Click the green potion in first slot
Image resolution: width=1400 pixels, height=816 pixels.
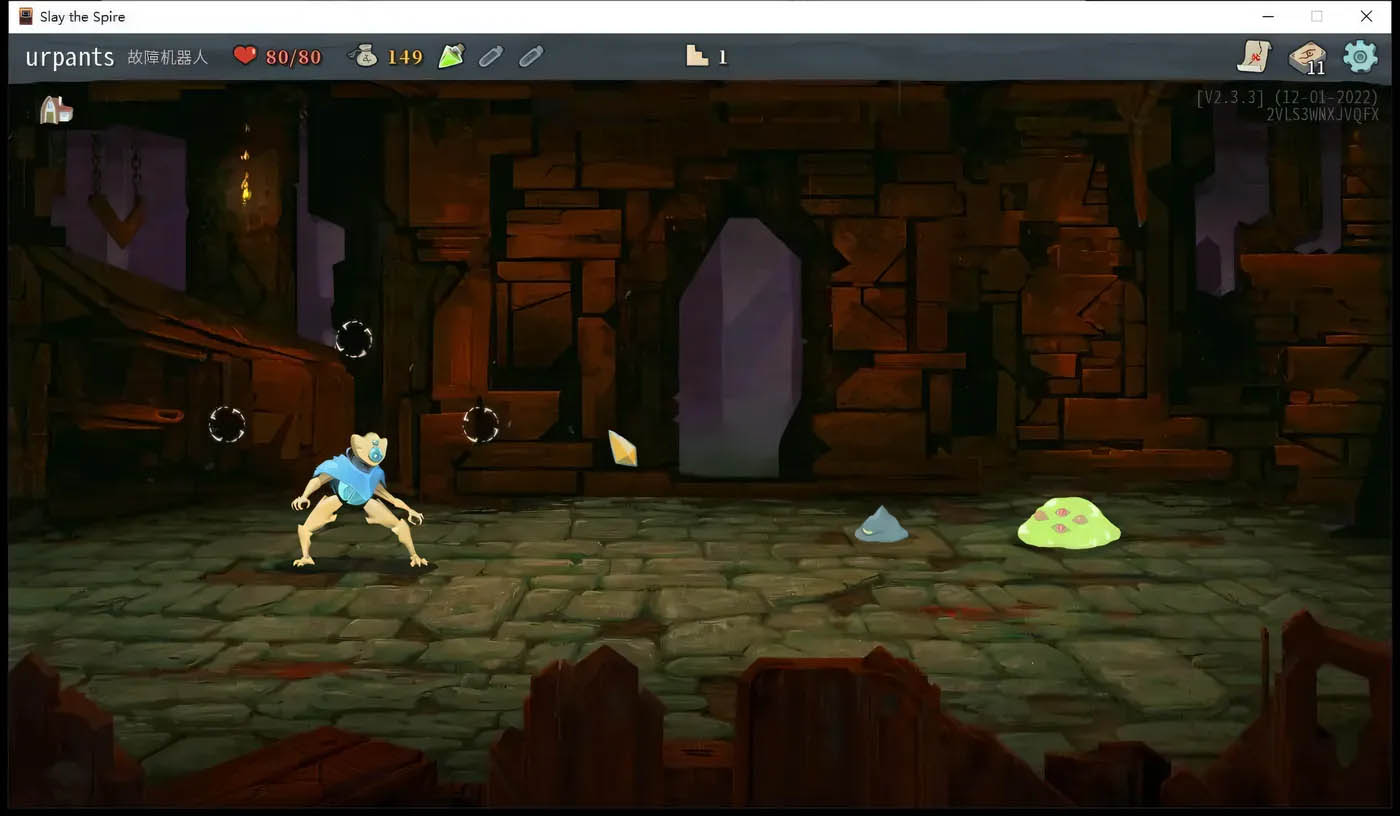click(451, 56)
